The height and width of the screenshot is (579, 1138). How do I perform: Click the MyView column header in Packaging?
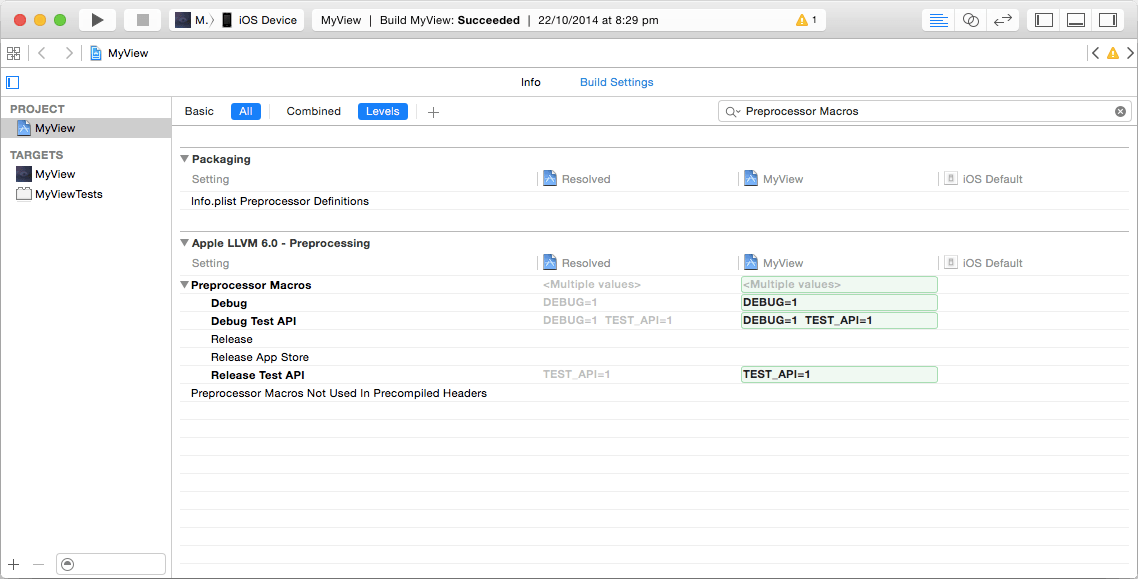pos(774,179)
